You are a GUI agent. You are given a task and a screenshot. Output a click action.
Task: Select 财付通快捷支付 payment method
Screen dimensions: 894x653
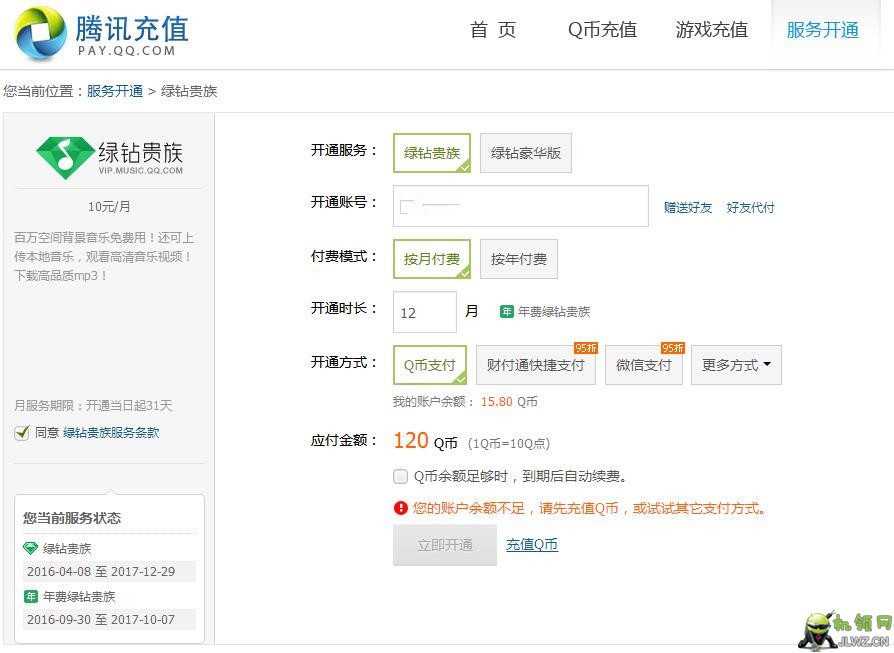(x=536, y=365)
